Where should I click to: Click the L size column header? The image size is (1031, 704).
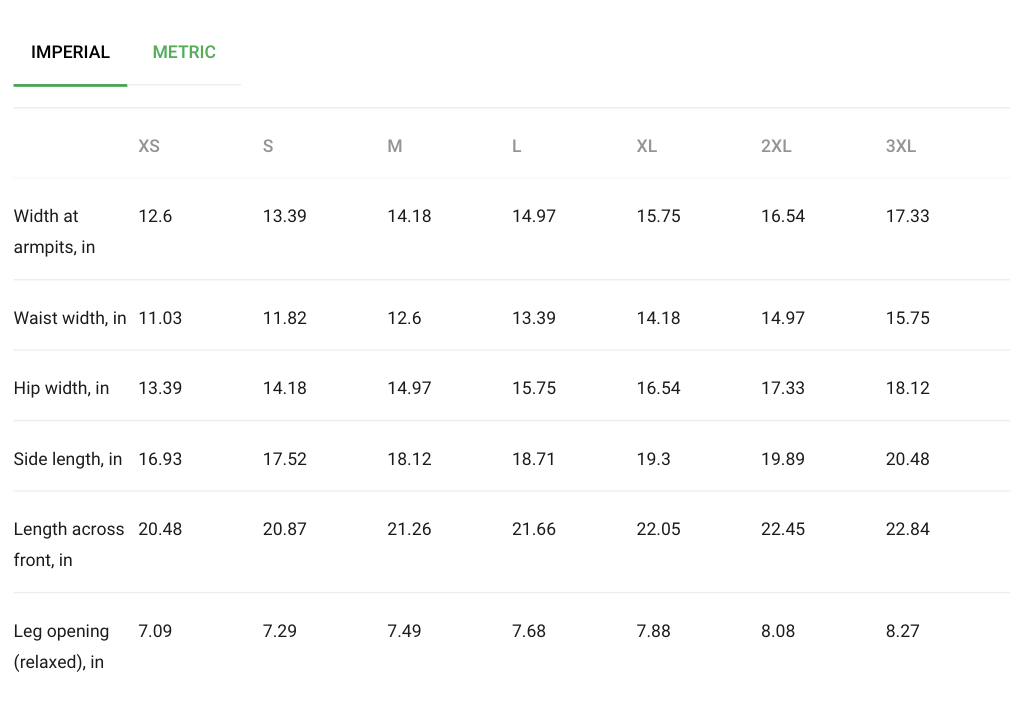click(517, 146)
